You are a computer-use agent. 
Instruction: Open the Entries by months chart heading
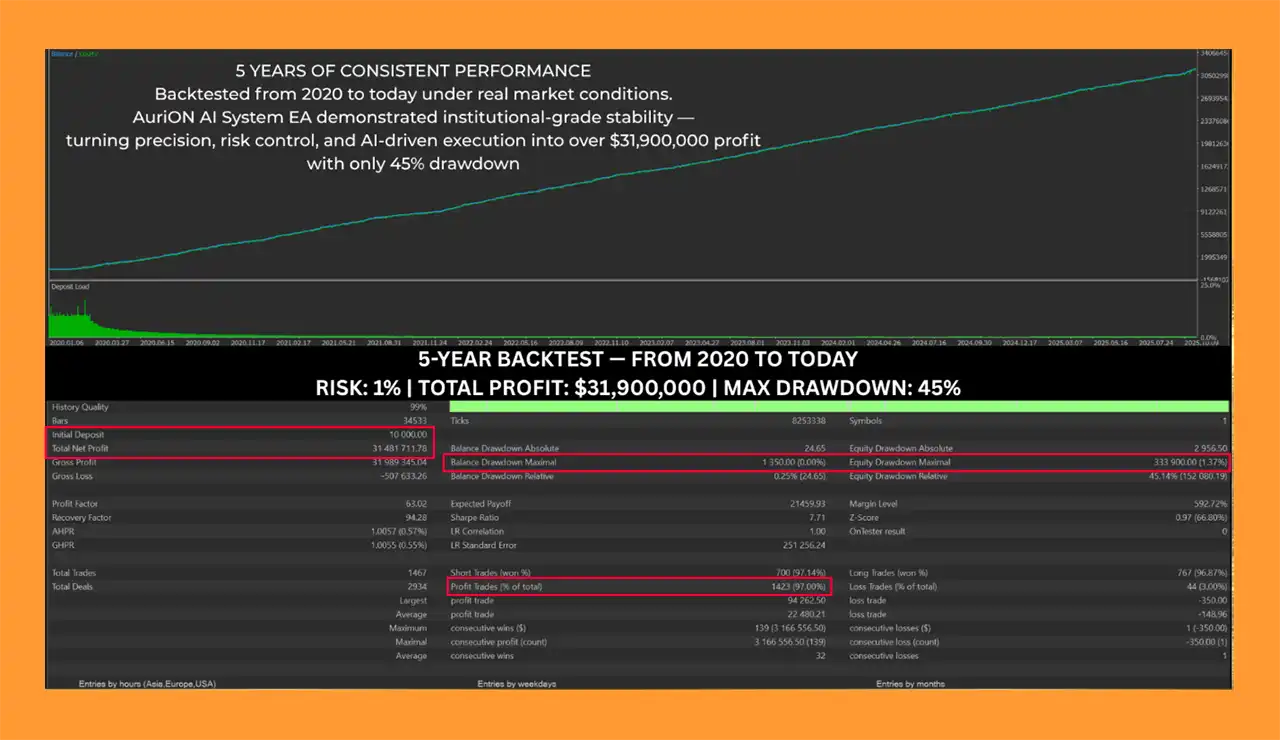pyautogui.click(x=910, y=684)
